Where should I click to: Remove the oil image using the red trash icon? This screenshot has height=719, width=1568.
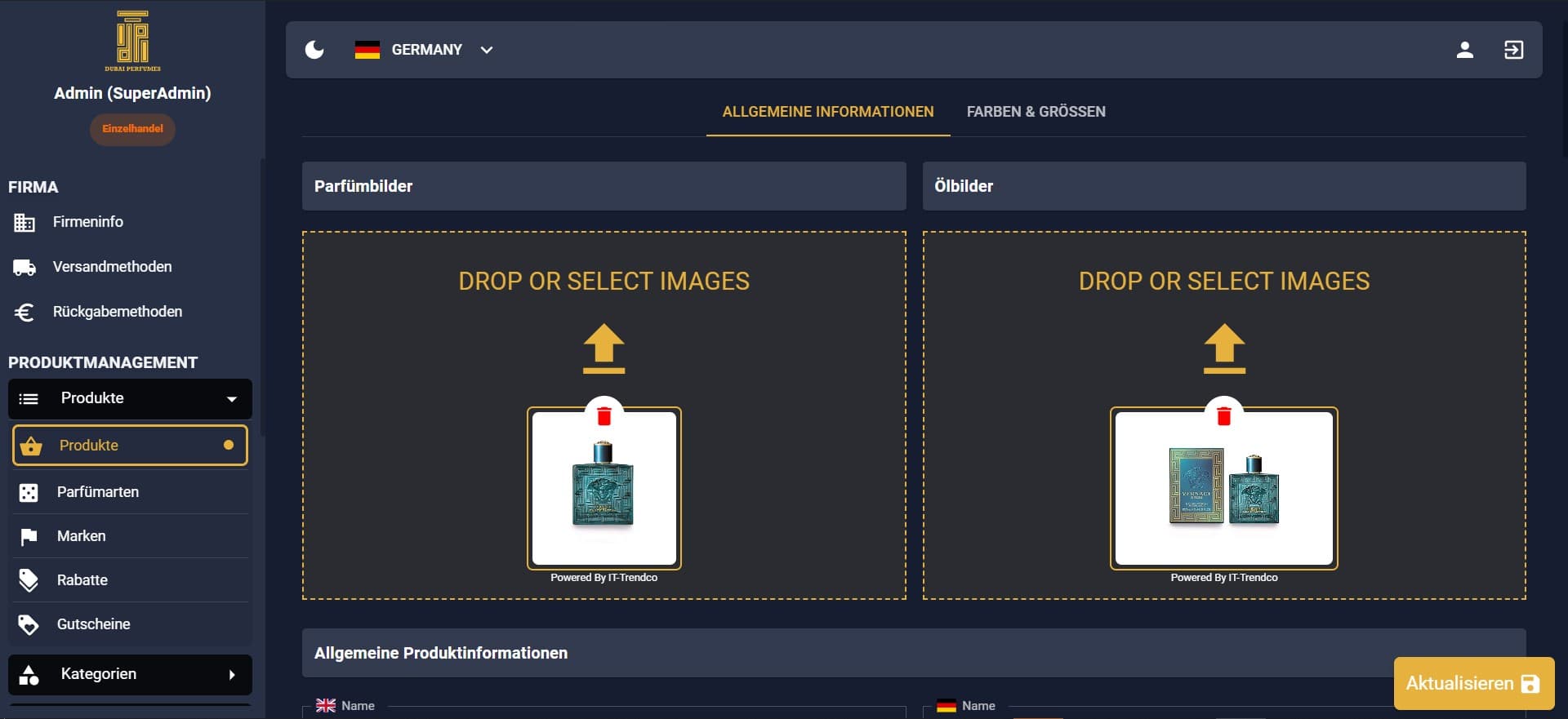1223,416
